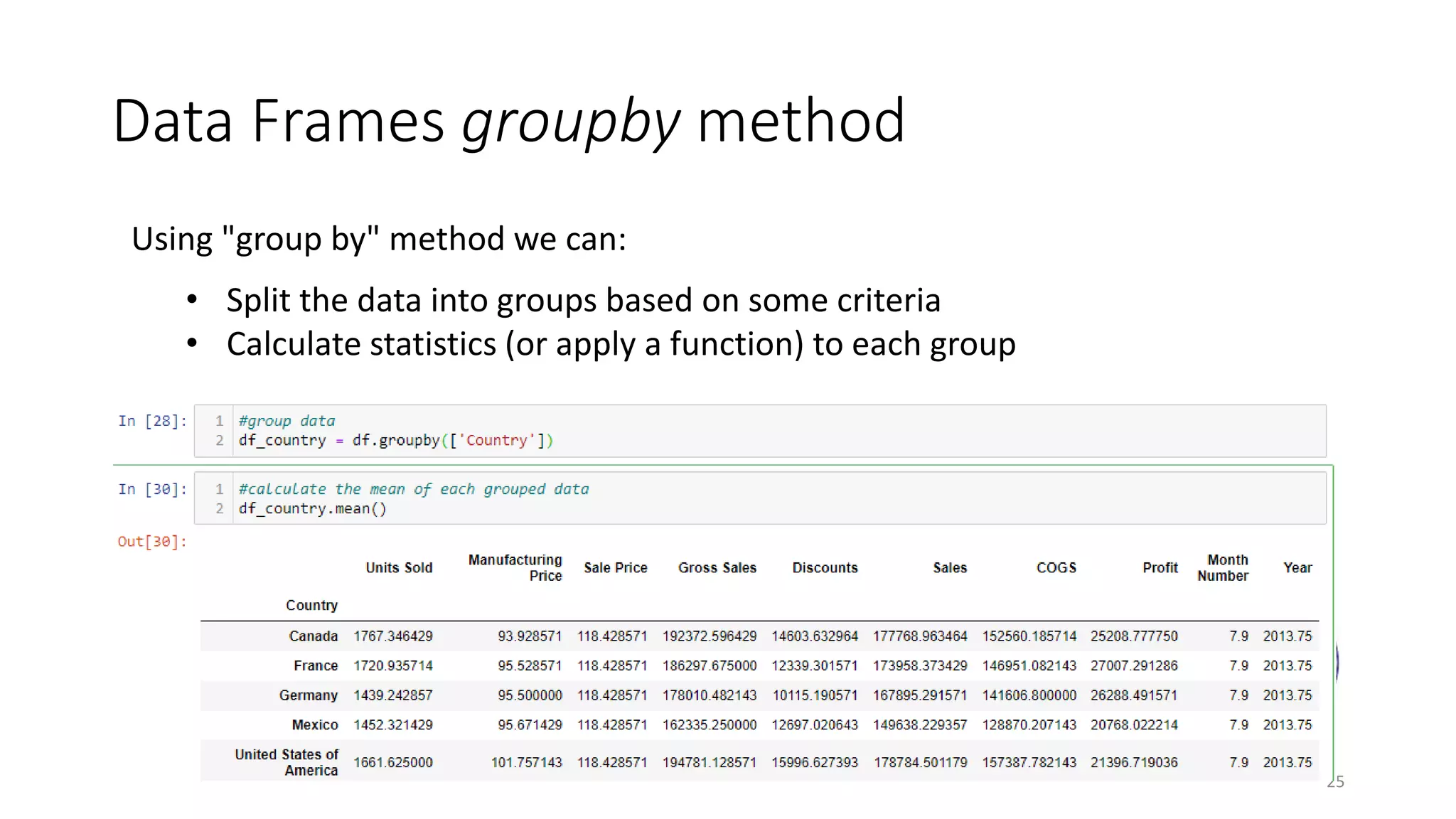Click the Sale Price column header

(616, 568)
